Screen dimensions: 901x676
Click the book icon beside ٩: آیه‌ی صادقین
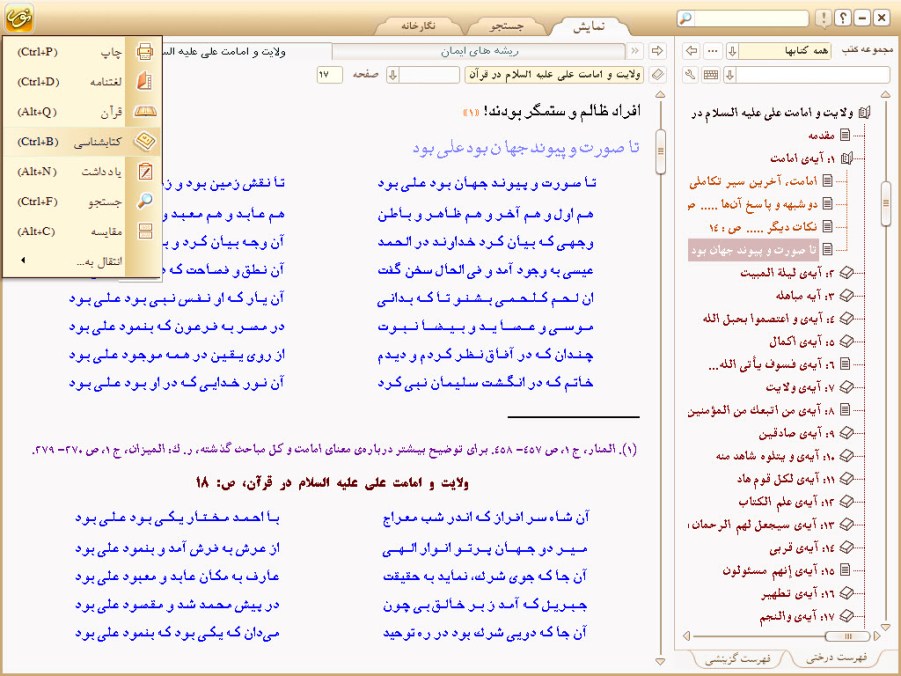point(846,433)
